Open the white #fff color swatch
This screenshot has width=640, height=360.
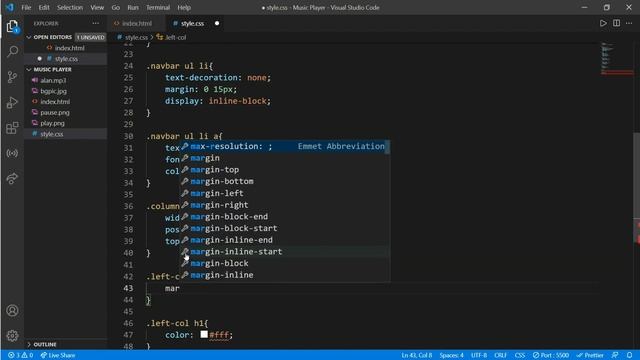(204, 335)
